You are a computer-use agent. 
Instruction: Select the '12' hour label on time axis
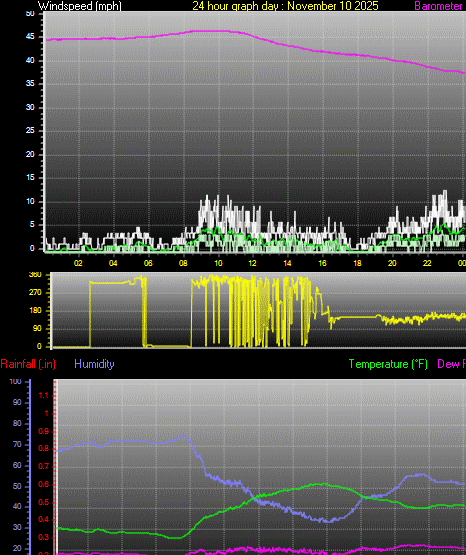pyautogui.click(x=252, y=263)
